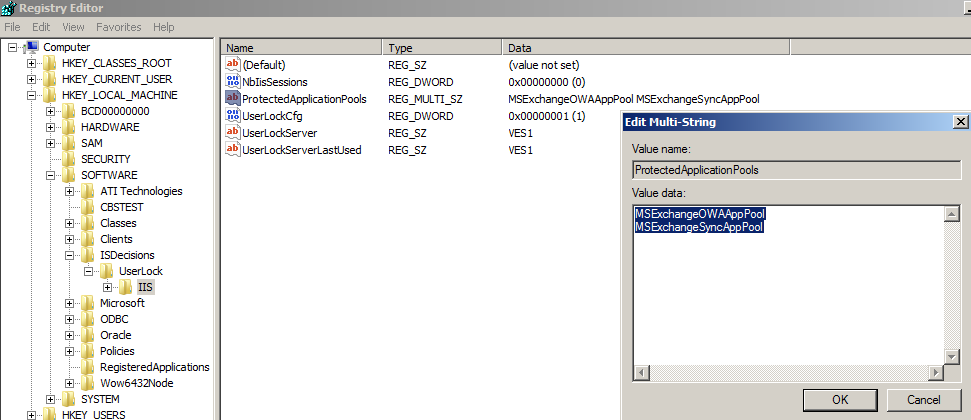Click the HKEY_CLASSES_ROOT folder icon

pyautogui.click(x=50, y=63)
